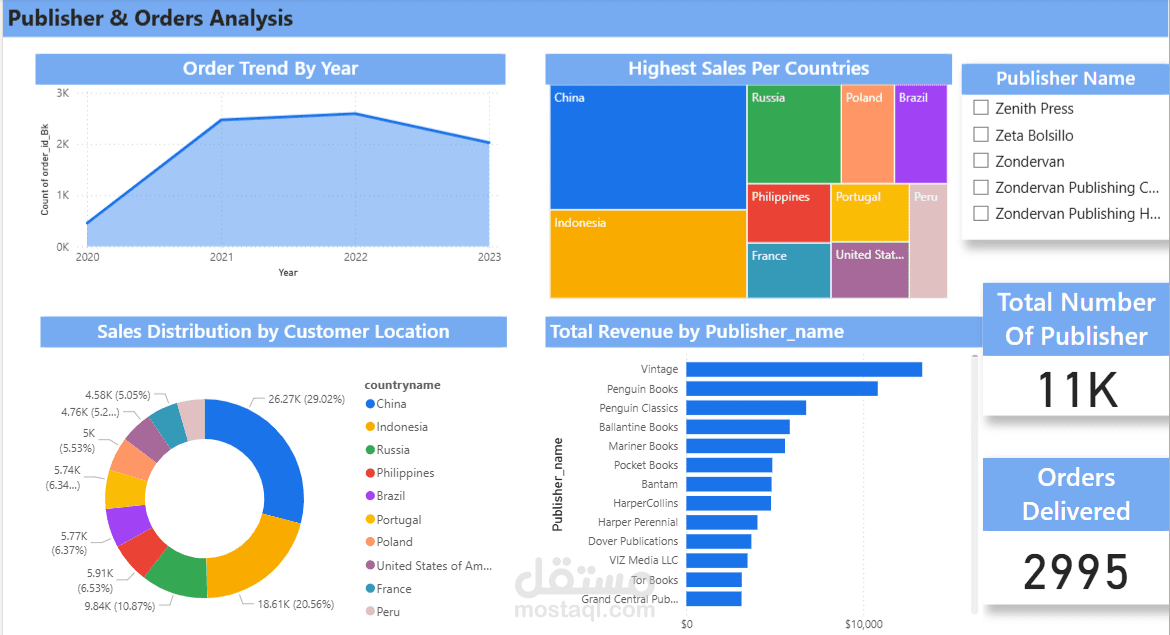Click the revenue chart vertical scrollbar
This screenshot has width=1170, height=635.
[x=975, y=485]
